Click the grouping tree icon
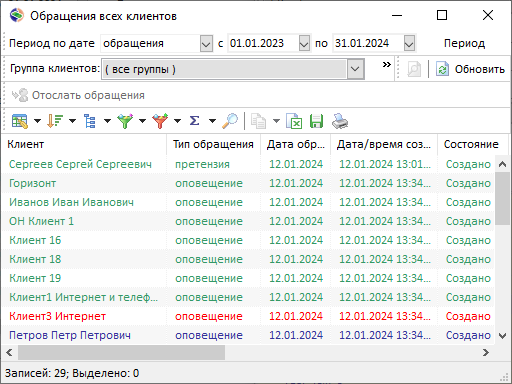The image size is (512, 384). pos(90,121)
